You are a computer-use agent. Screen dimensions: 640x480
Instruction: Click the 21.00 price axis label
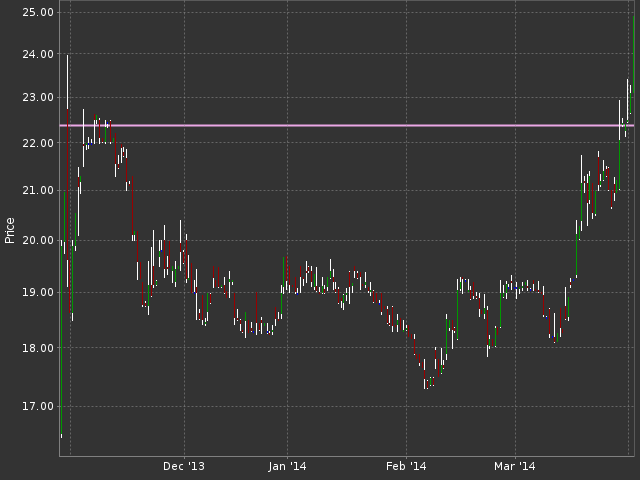(38, 190)
